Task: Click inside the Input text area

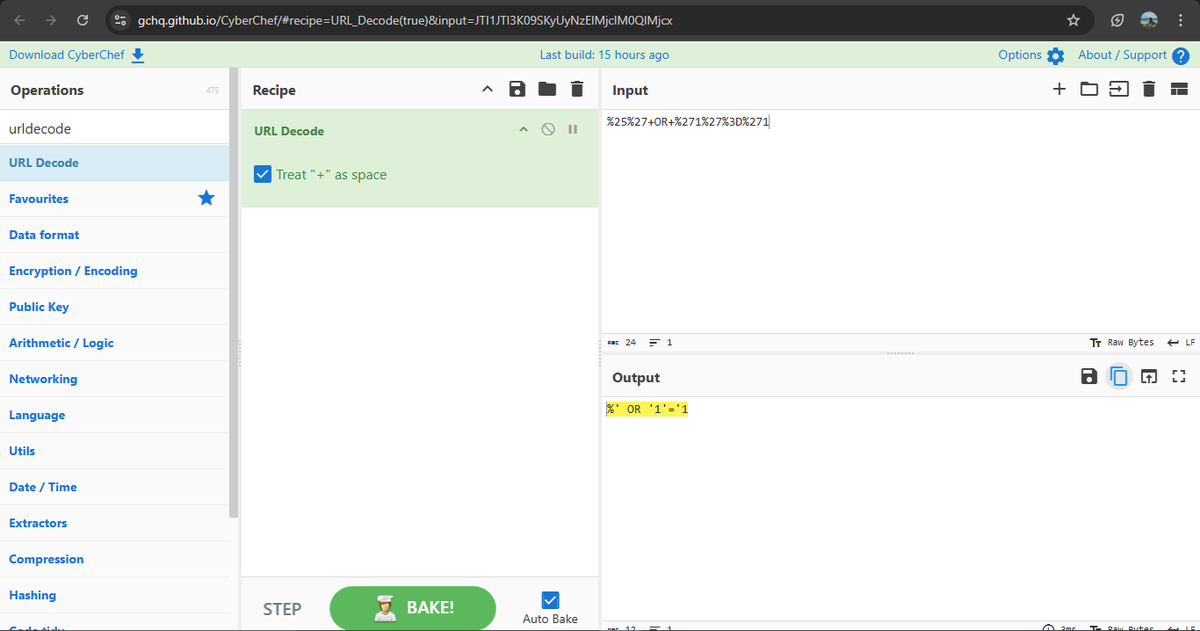Action: point(900,220)
